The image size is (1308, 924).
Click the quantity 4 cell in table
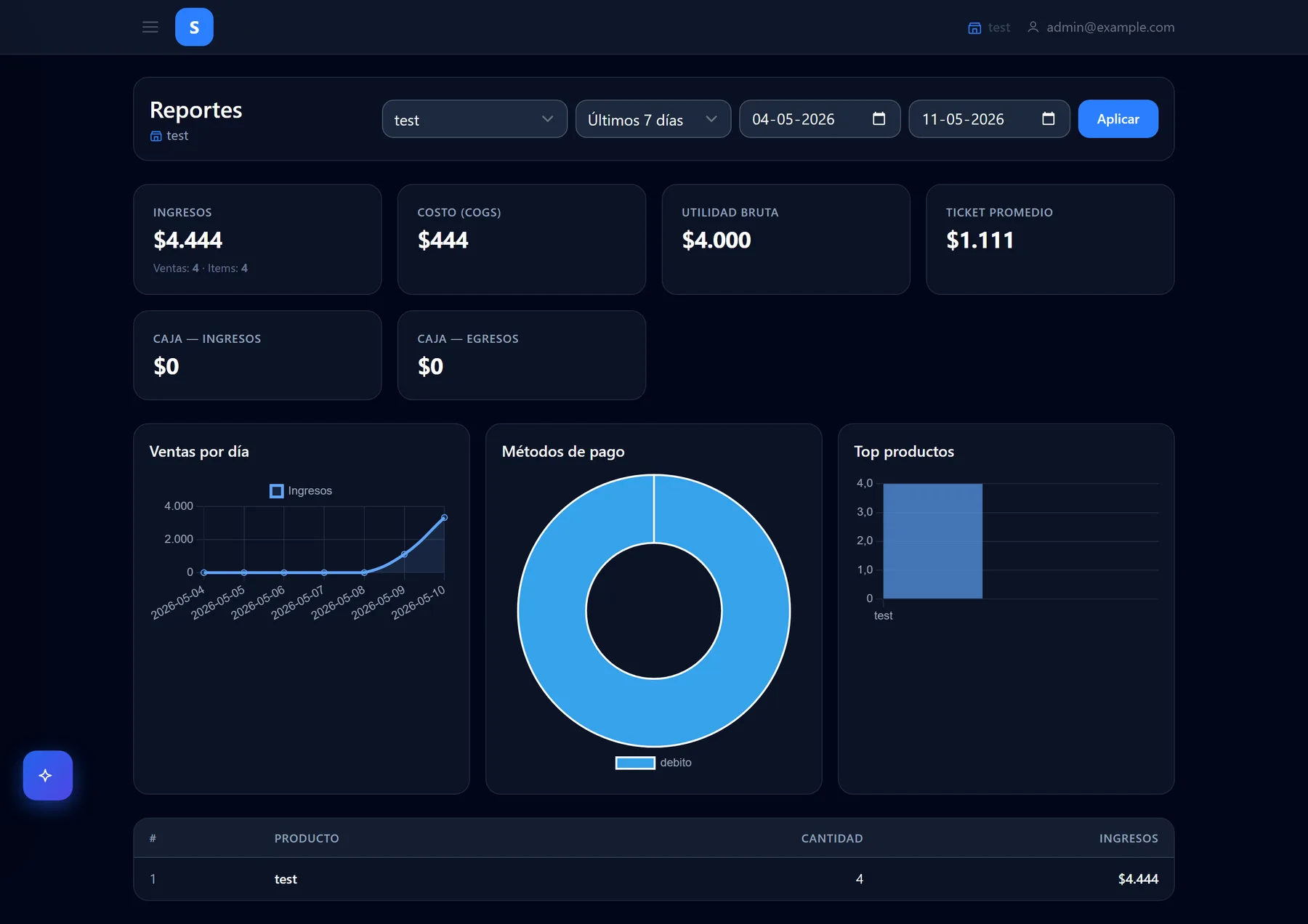859,879
